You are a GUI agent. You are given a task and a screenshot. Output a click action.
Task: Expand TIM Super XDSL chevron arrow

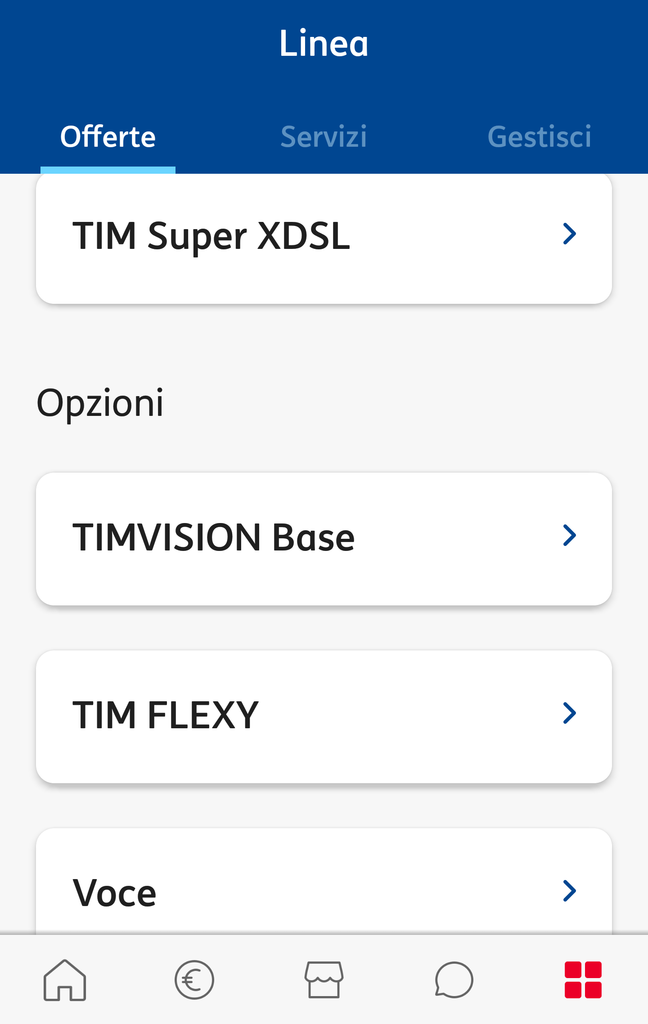click(570, 234)
